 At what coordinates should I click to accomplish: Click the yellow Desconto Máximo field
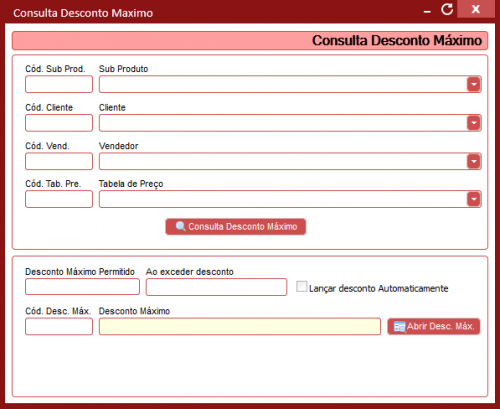[x=240, y=326]
